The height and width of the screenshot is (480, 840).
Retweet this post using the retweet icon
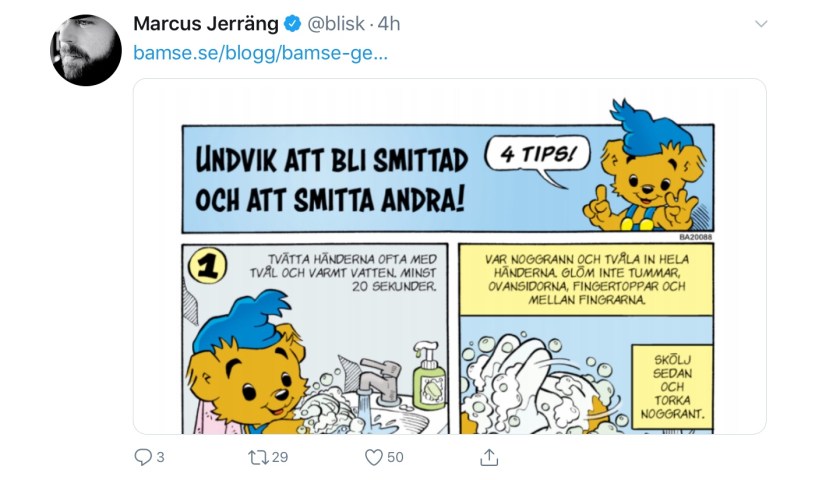click(x=258, y=457)
